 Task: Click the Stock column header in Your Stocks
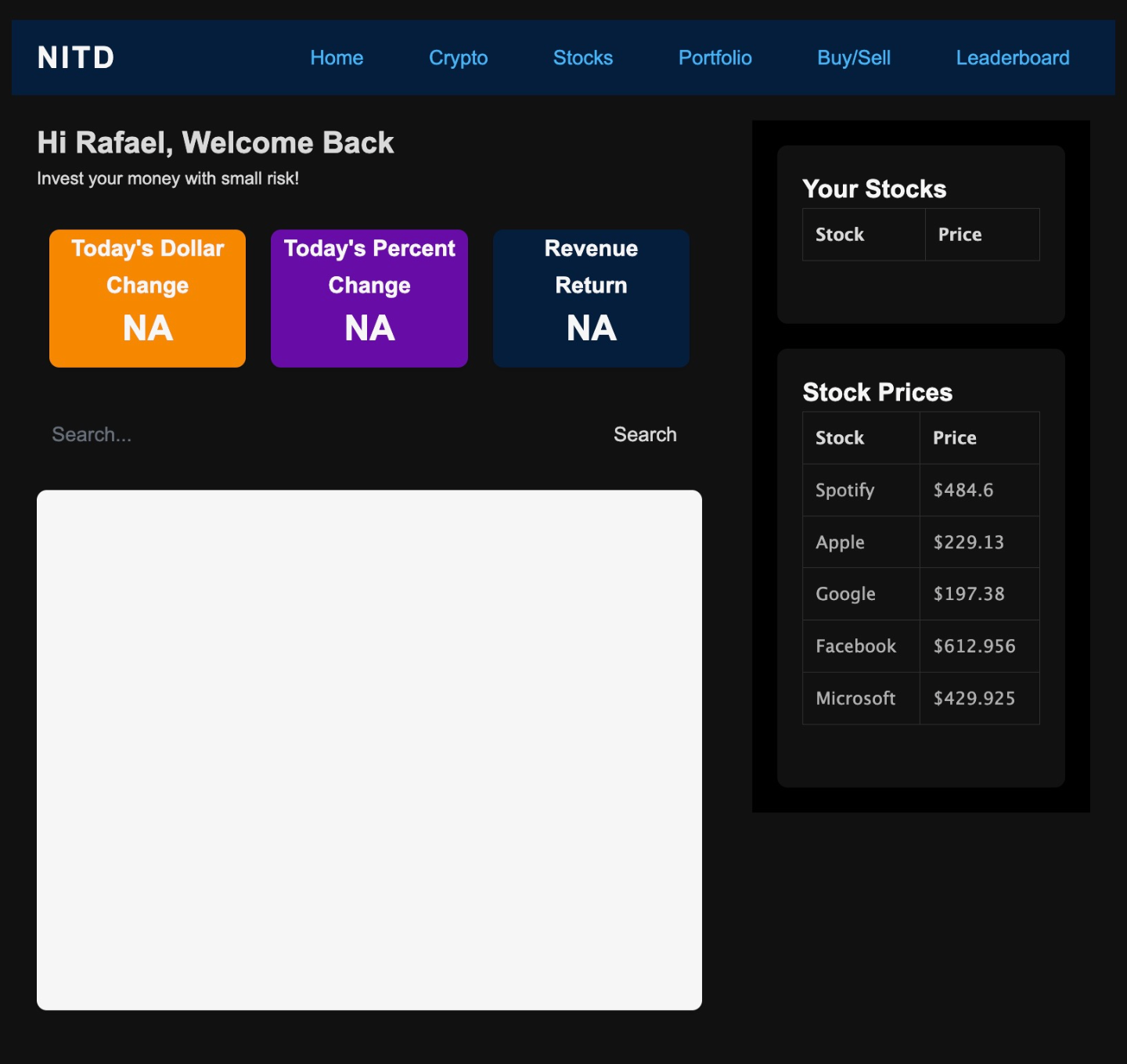coord(840,235)
